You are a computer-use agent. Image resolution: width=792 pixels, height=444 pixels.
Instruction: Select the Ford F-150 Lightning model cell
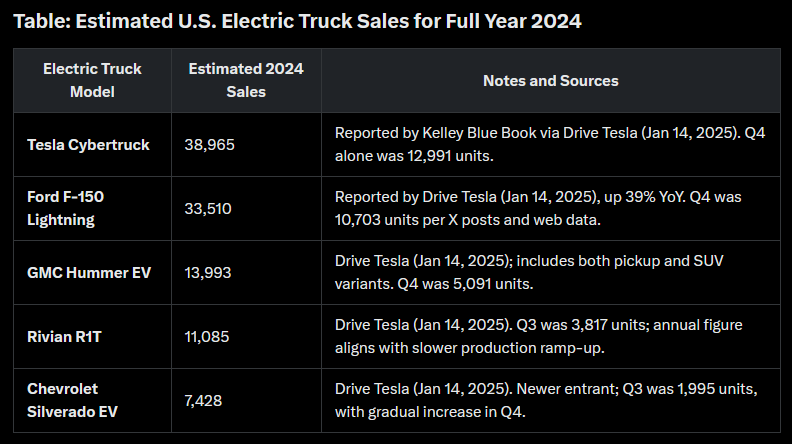[x=66, y=208]
